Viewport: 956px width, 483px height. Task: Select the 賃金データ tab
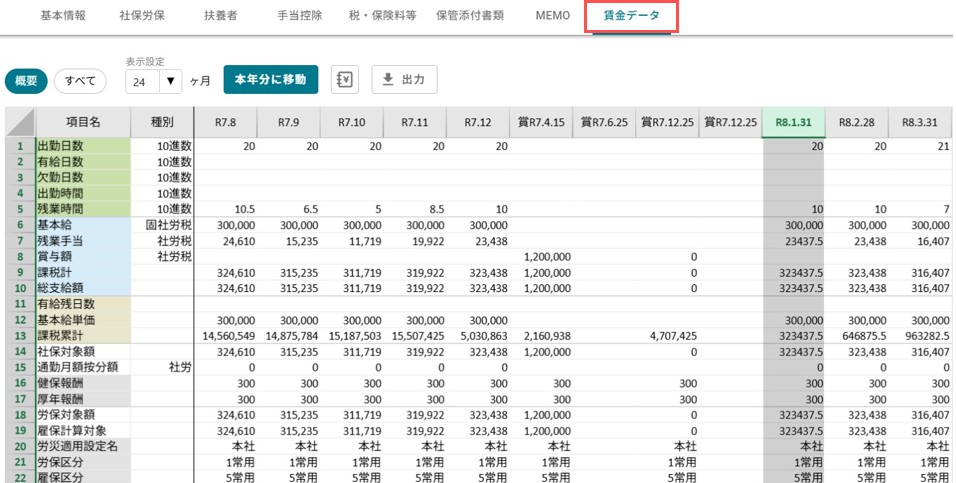[x=632, y=16]
